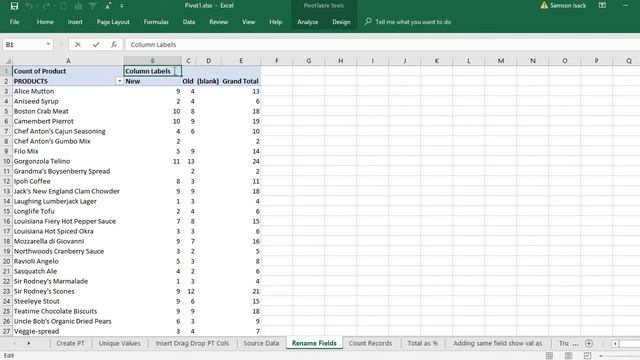Select row 10 header
This screenshot has height=360, width=640.
tap(6, 161)
